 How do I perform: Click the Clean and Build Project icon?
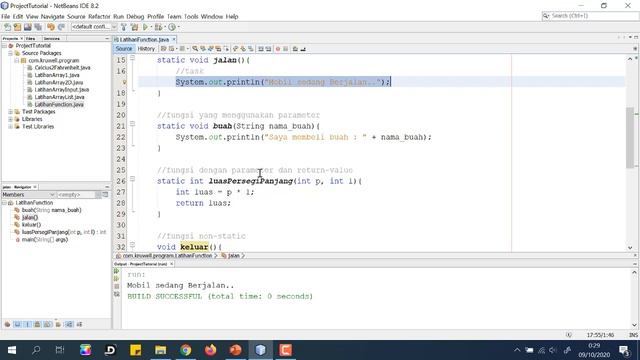pyautogui.click(x=134, y=27)
